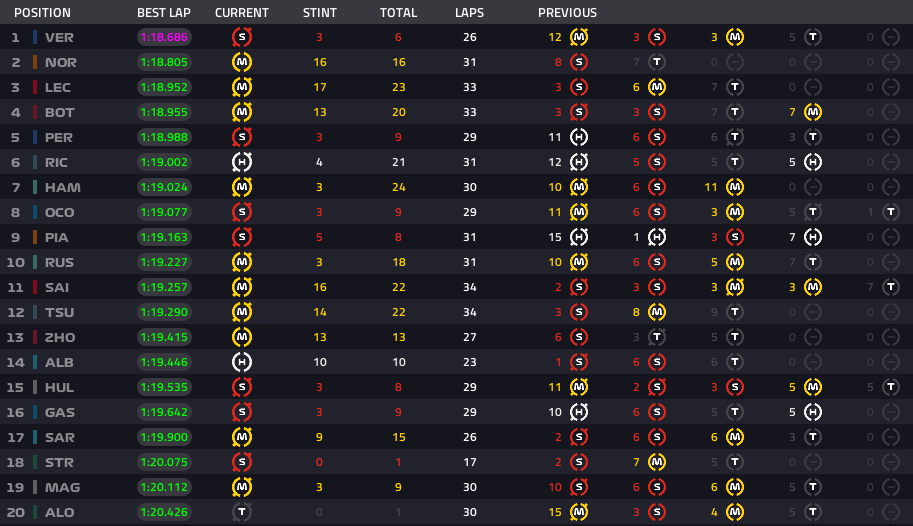Click VER's purple 1:18.686 best lap
Viewport: 913px width, 526px height.
164,37
